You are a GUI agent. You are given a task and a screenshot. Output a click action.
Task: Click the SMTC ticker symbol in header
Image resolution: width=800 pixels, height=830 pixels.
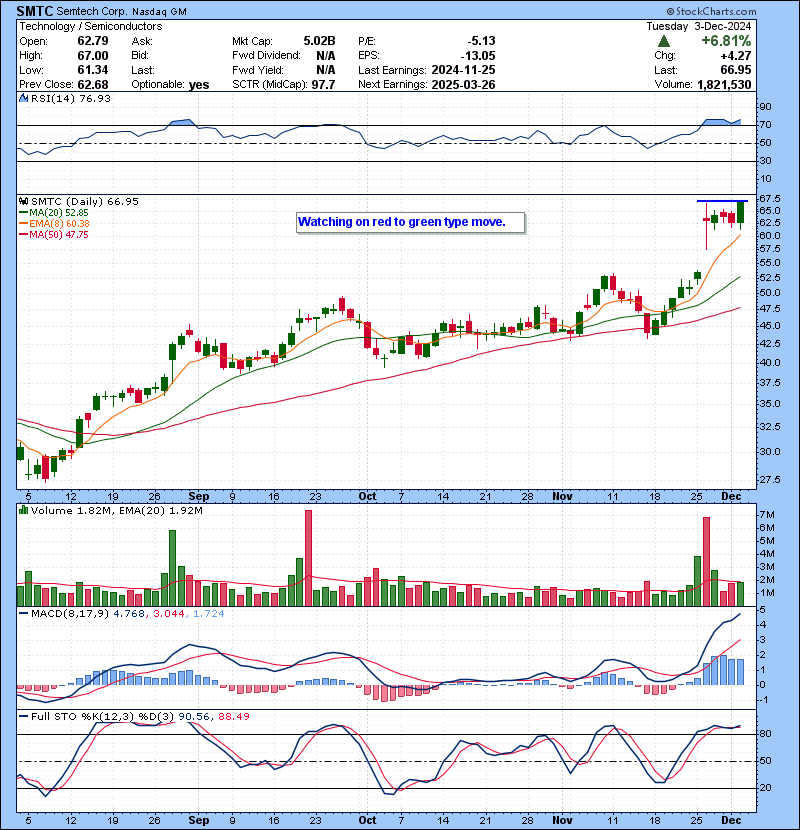35,11
